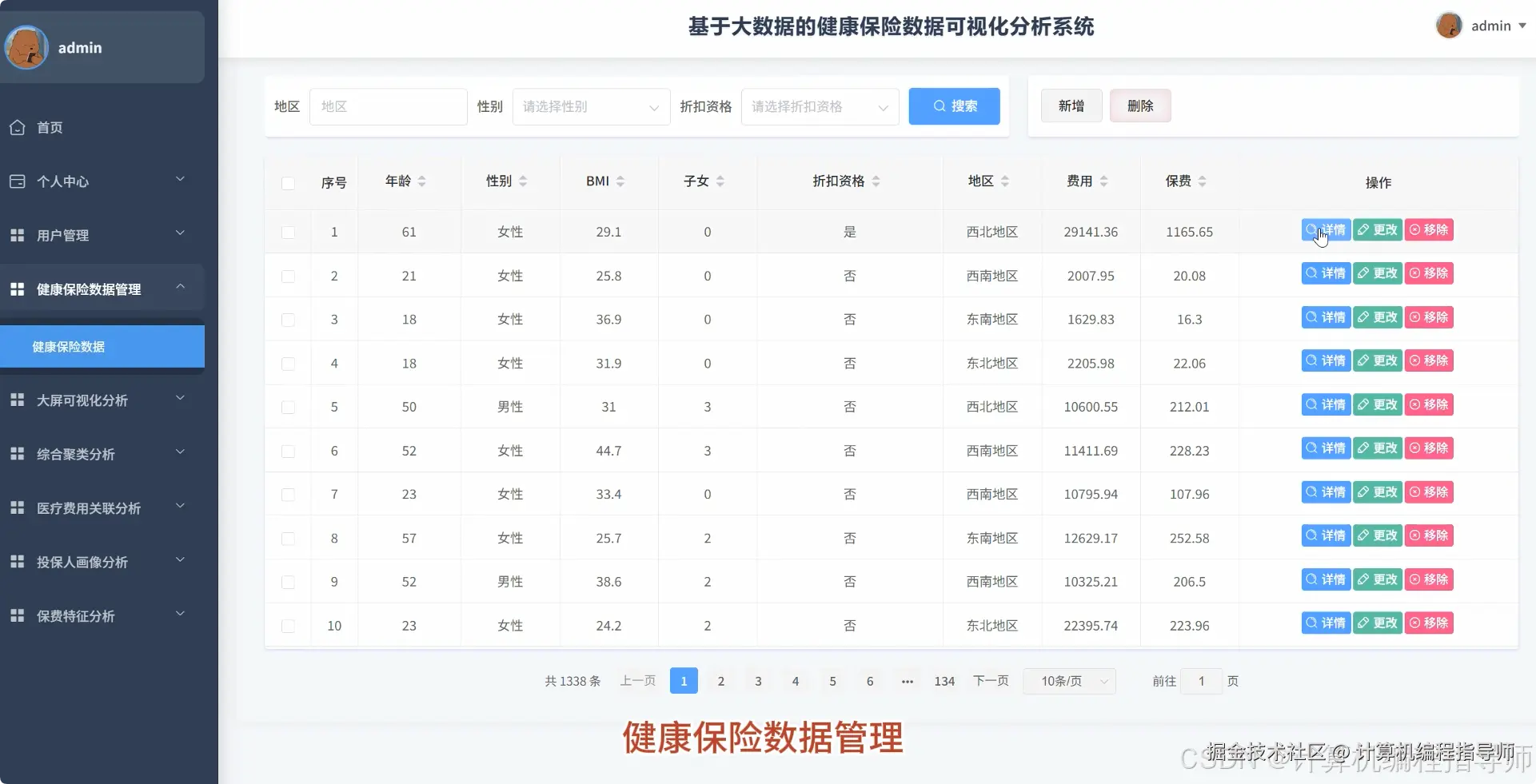Check the checkbox for row 3
Image resolution: width=1536 pixels, height=784 pixels.
[x=288, y=320]
